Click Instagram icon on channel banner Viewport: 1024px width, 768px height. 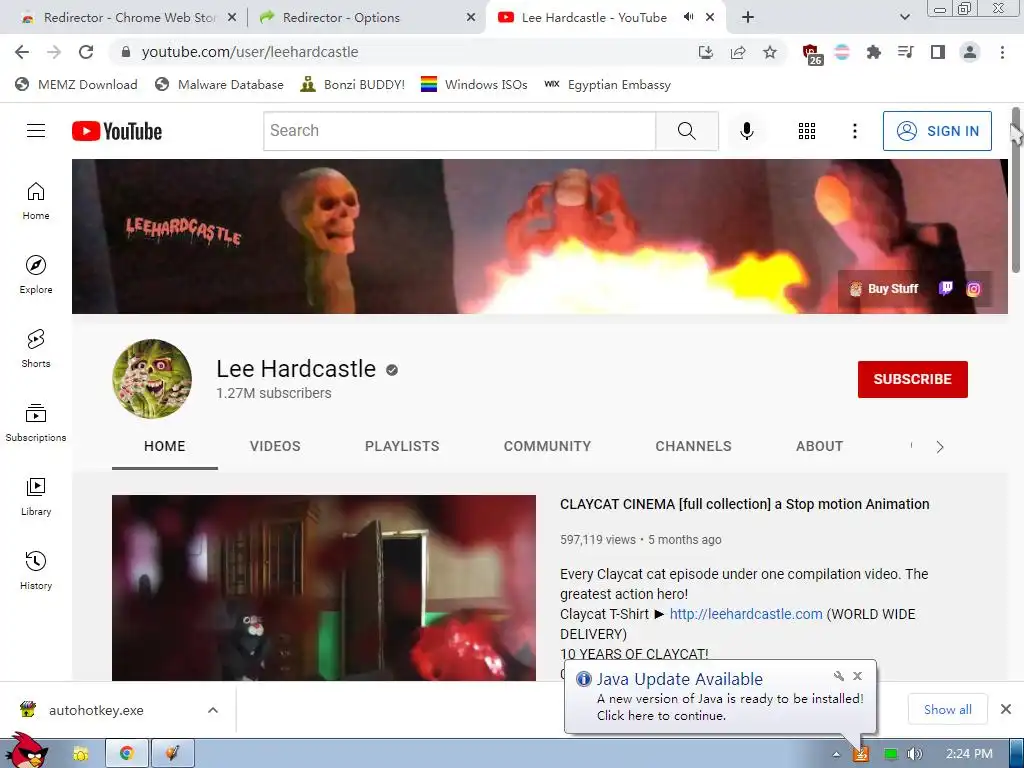[x=973, y=289]
